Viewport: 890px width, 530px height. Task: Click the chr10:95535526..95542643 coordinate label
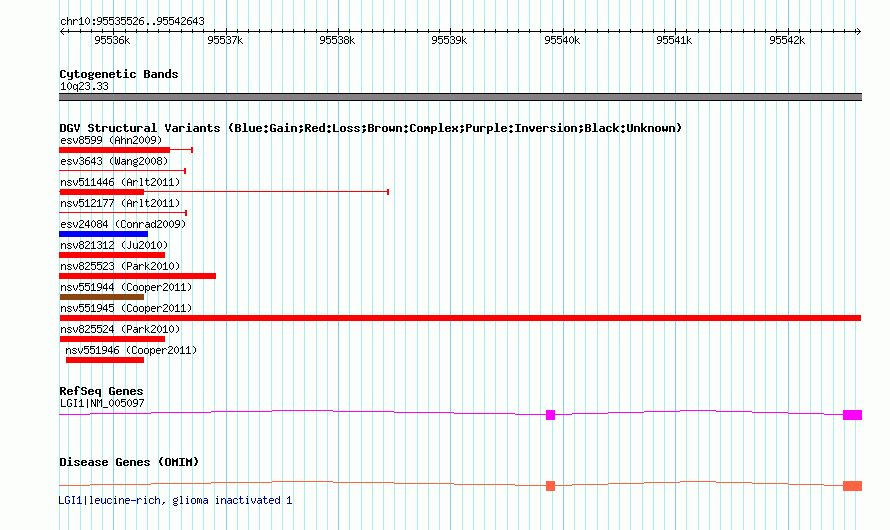(x=132, y=22)
